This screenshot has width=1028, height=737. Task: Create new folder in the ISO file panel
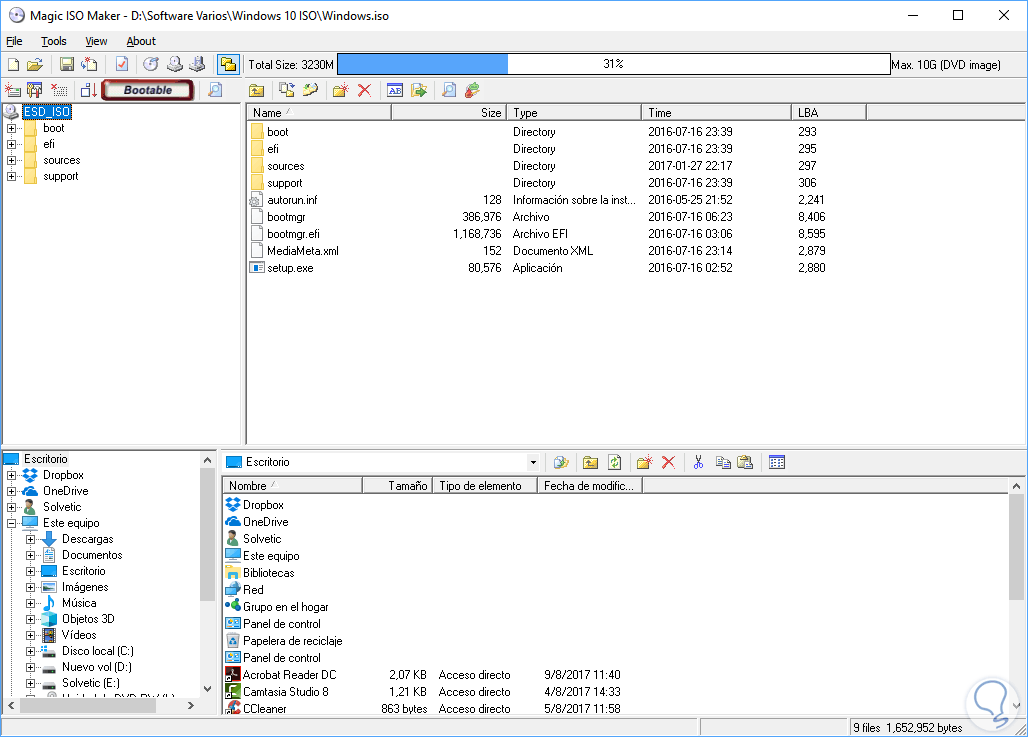tap(340, 90)
